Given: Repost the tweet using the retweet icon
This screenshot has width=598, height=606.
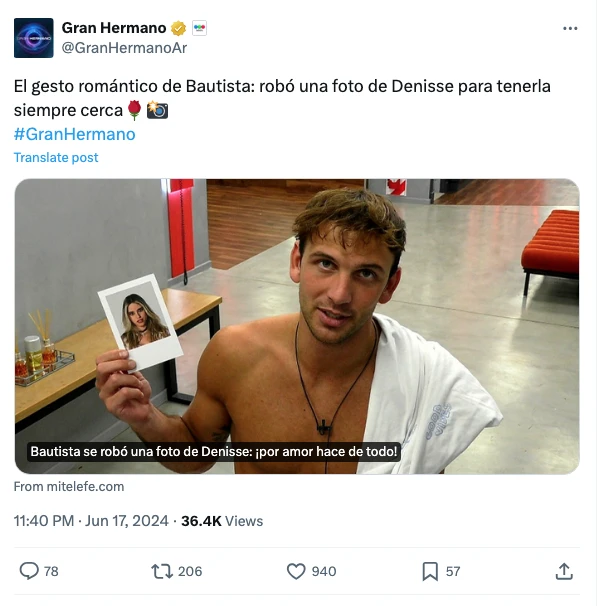Looking at the screenshot, I should tap(162, 571).
